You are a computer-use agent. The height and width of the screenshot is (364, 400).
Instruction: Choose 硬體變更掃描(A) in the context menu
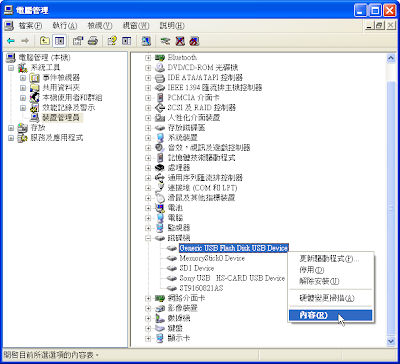(330, 298)
